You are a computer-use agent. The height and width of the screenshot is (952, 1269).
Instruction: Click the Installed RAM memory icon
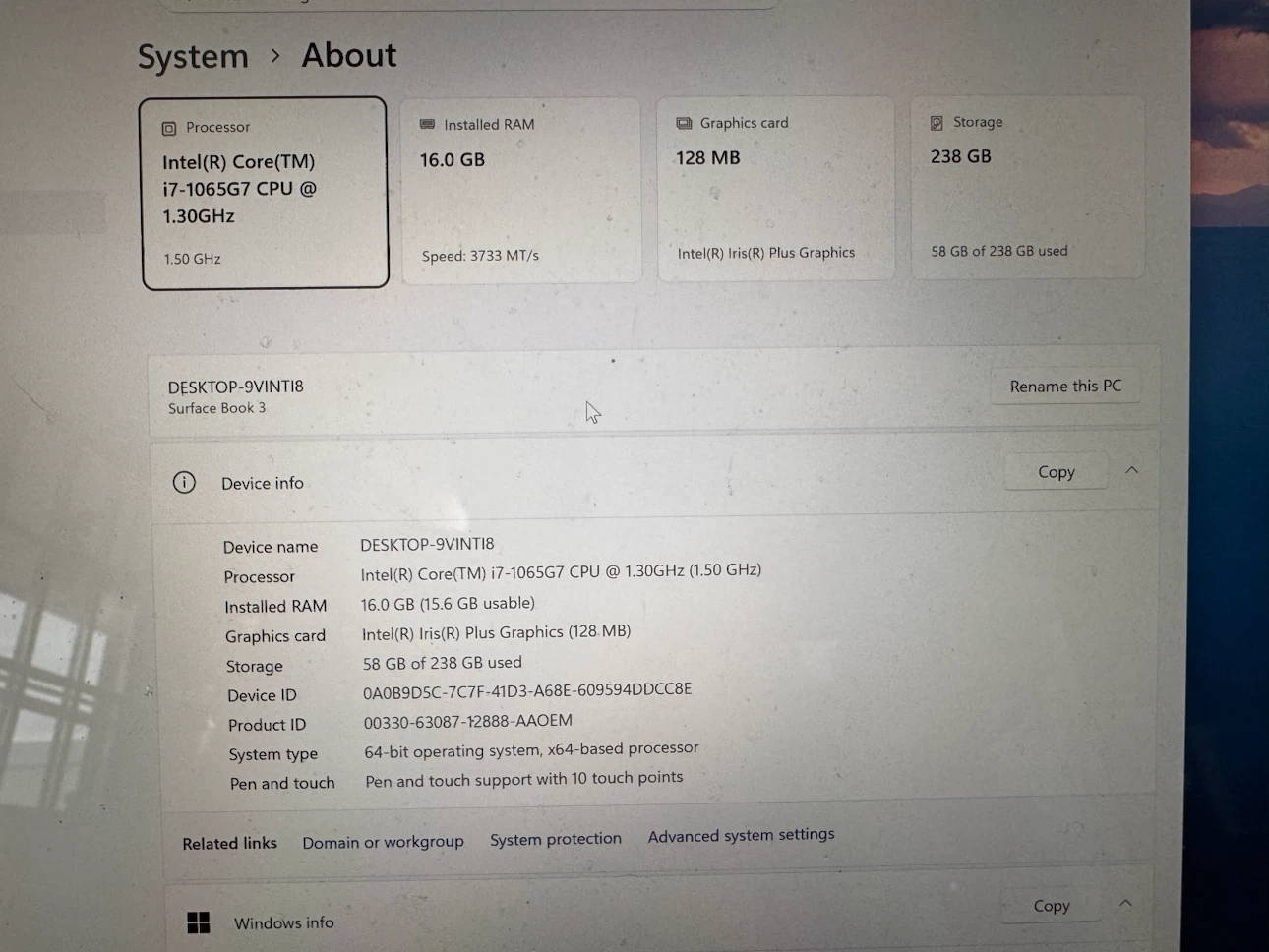point(427,124)
